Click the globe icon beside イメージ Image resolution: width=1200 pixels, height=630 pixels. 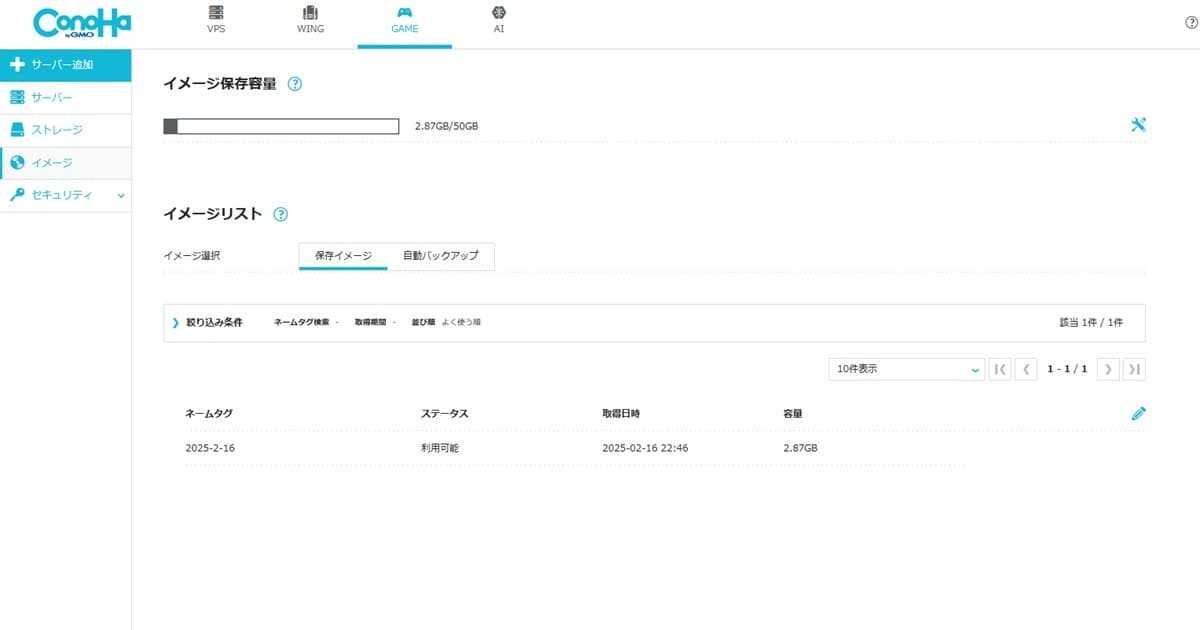click(16, 163)
